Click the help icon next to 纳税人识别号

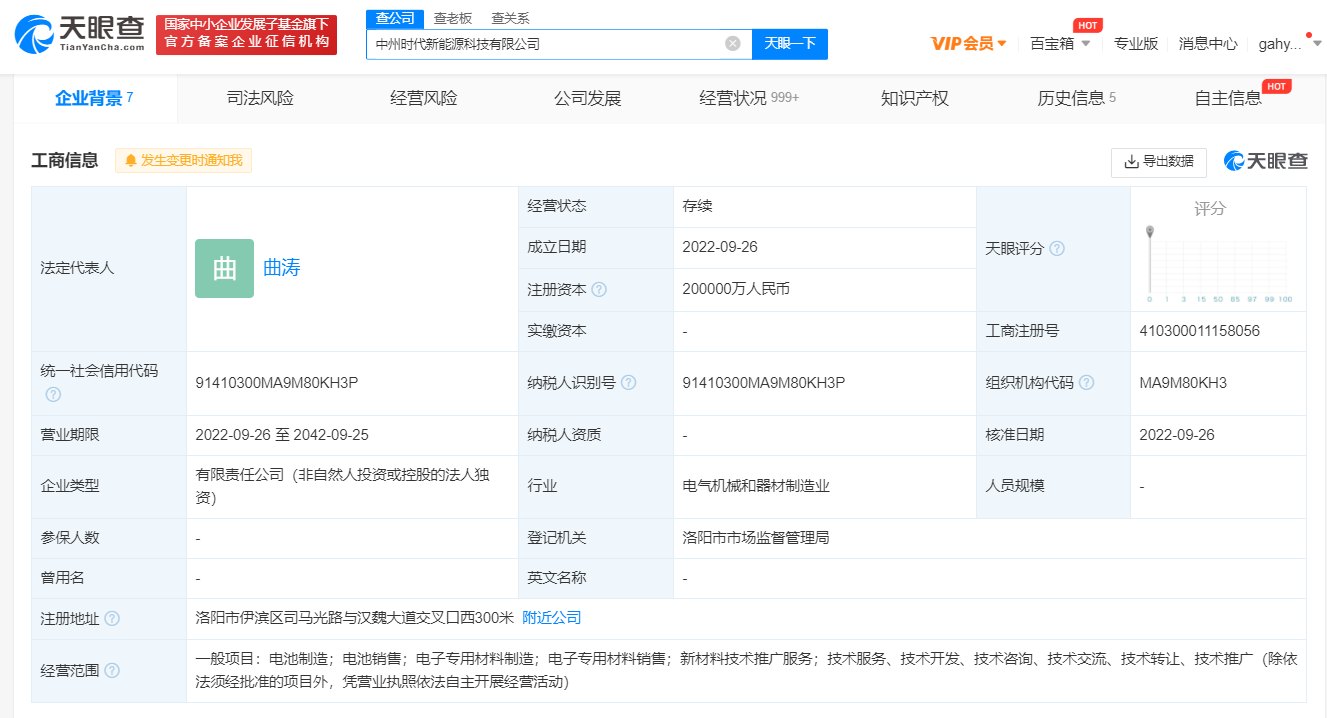click(628, 383)
